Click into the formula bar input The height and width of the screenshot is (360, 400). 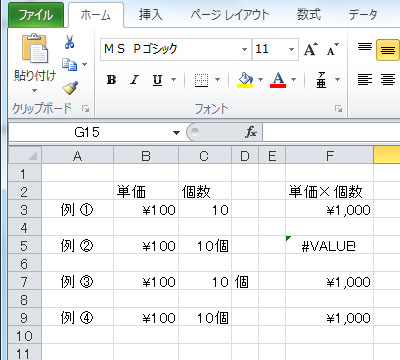[331, 132]
